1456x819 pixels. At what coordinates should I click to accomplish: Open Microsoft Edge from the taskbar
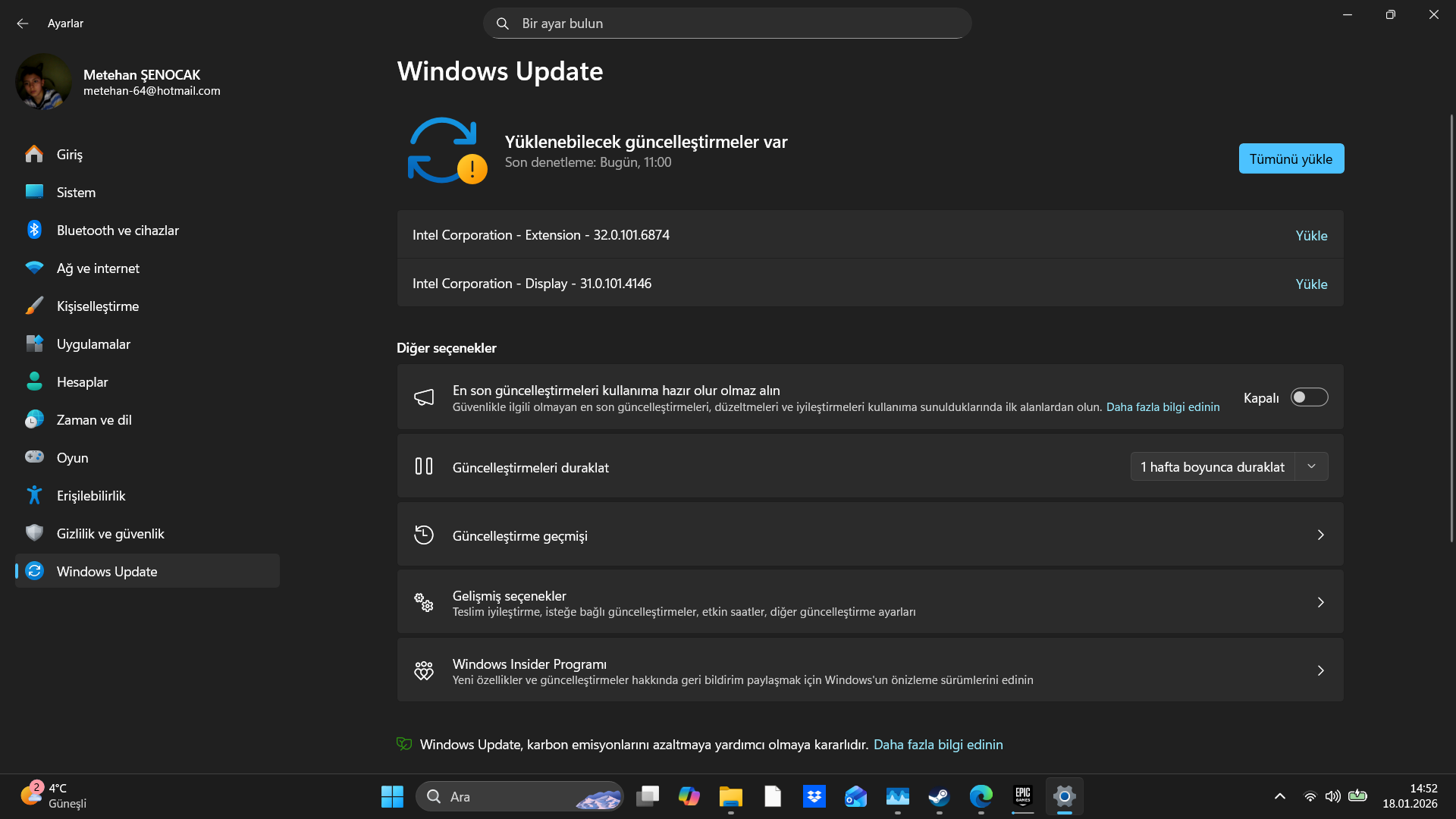(981, 796)
